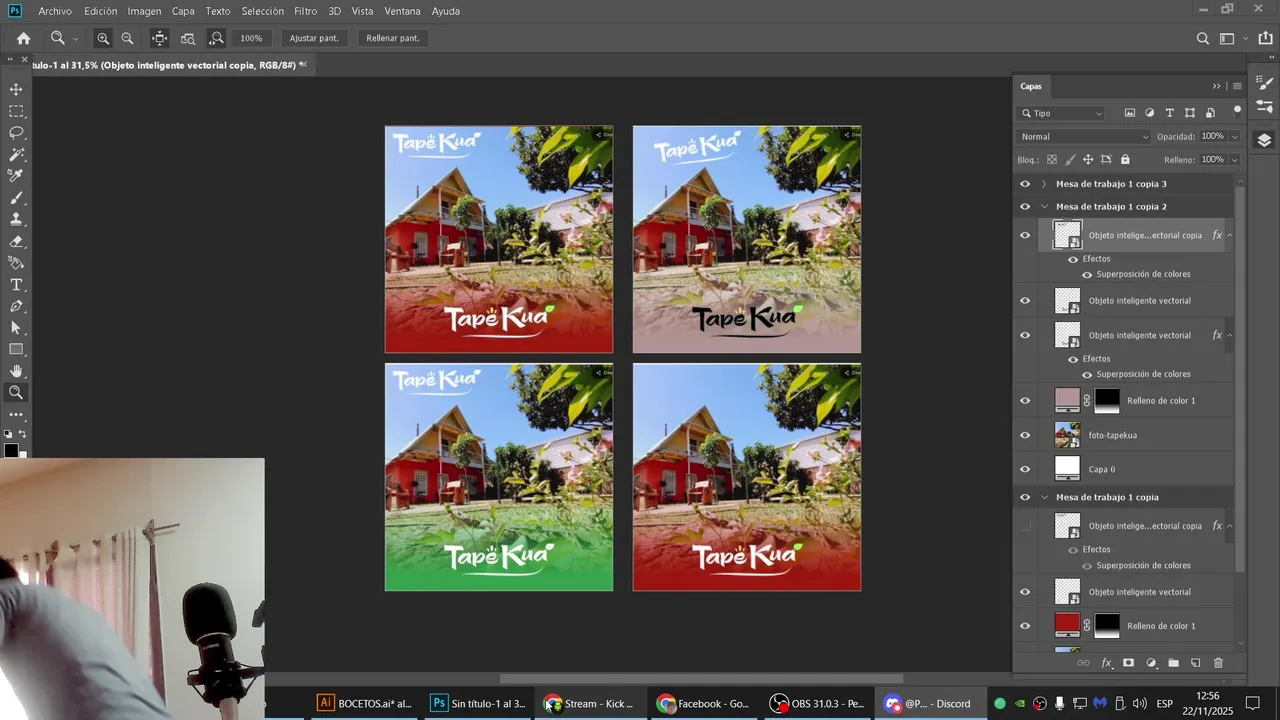
Task: Select the Rectangle shape tool
Action: tap(16, 349)
